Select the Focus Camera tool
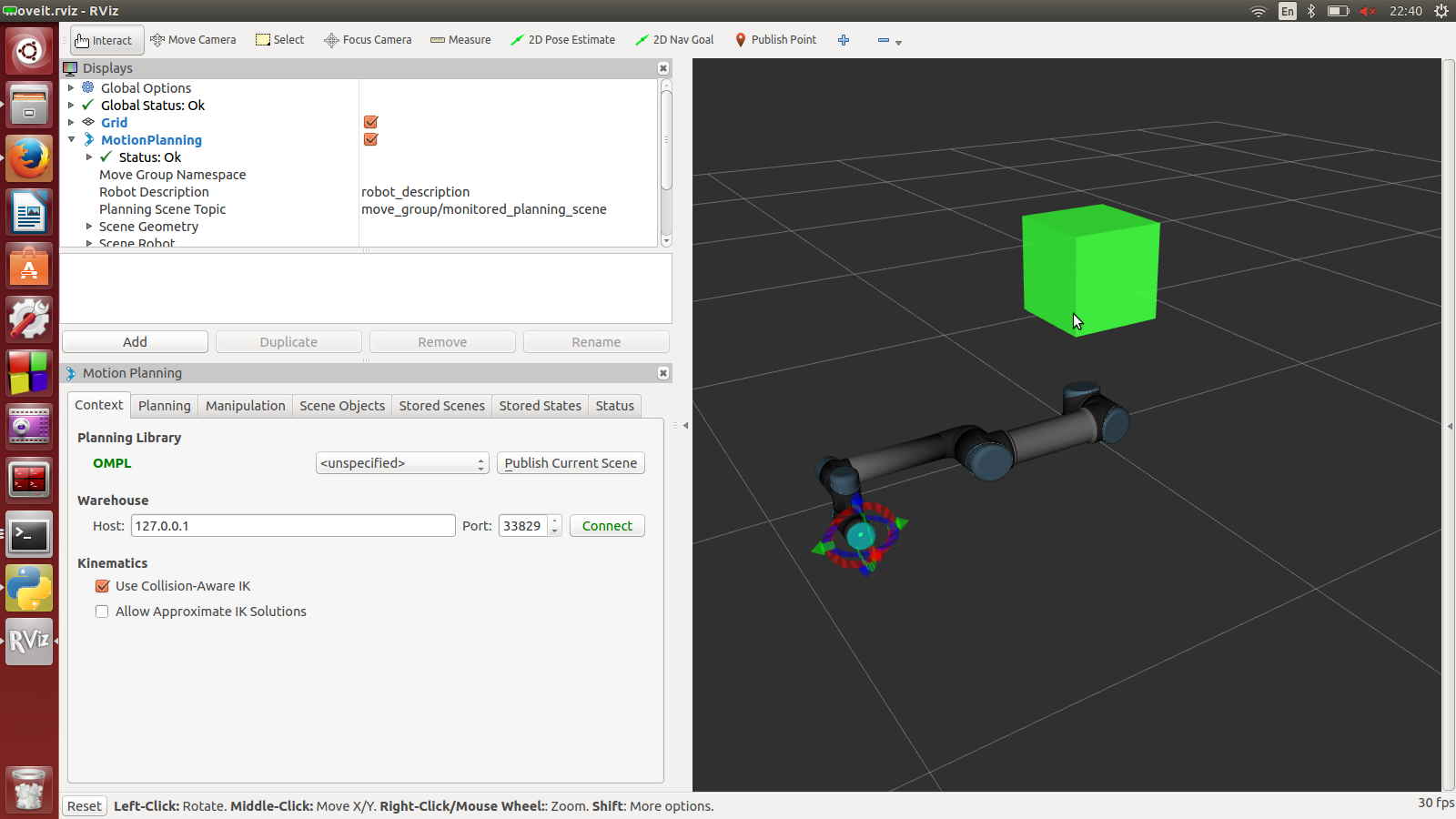The image size is (1456, 819). tap(368, 40)
